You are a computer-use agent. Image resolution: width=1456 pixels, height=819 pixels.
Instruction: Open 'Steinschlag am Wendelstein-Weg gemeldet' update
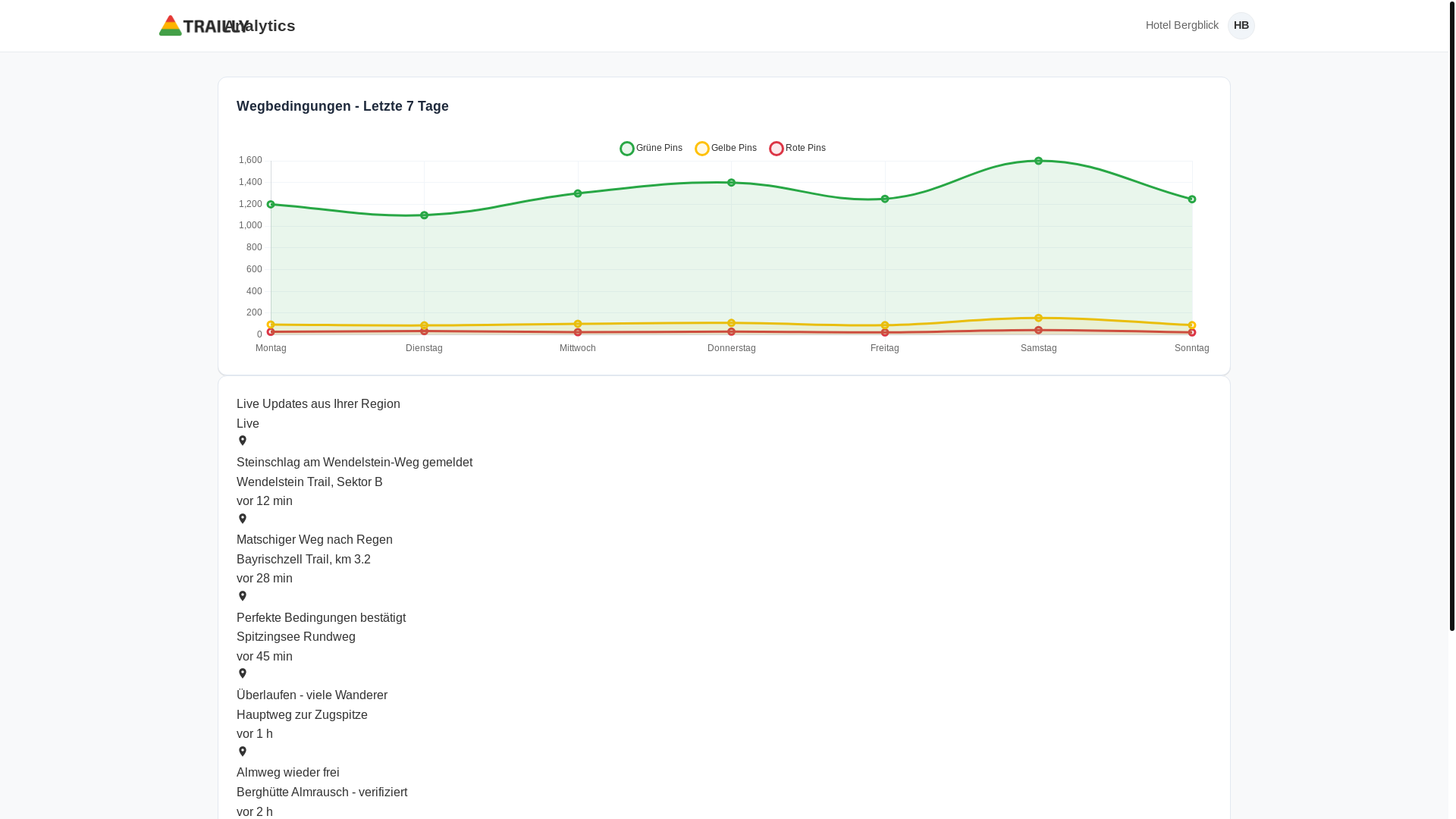click(x=354, y=462)
